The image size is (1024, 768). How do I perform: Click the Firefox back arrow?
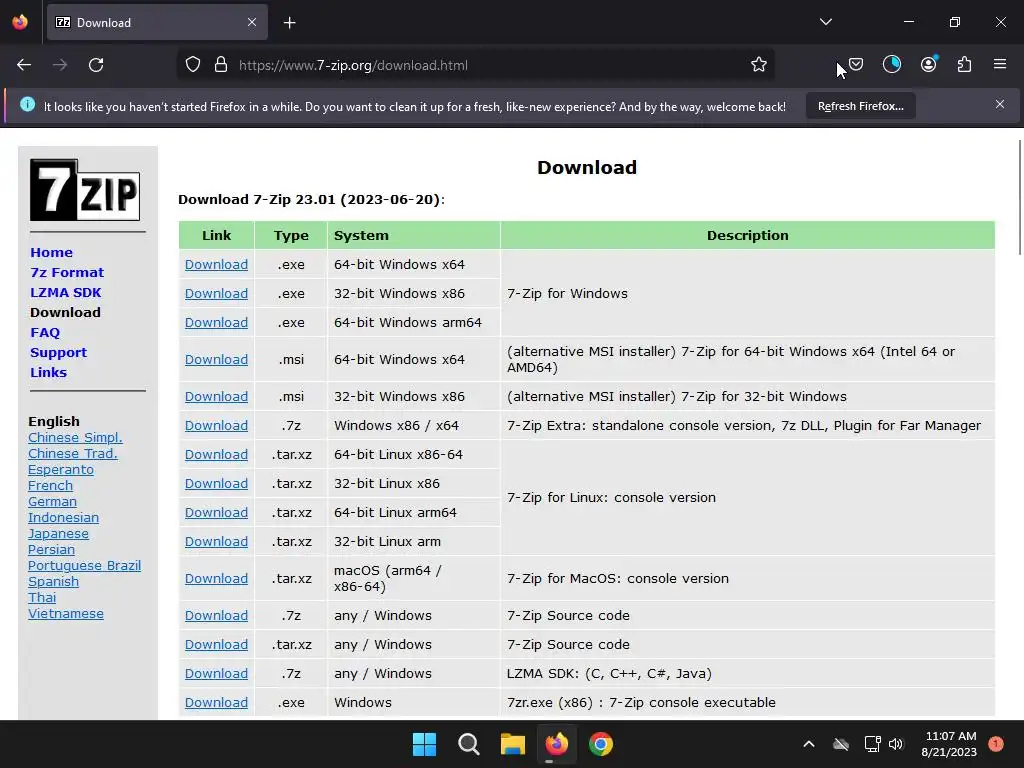[24, 65]
